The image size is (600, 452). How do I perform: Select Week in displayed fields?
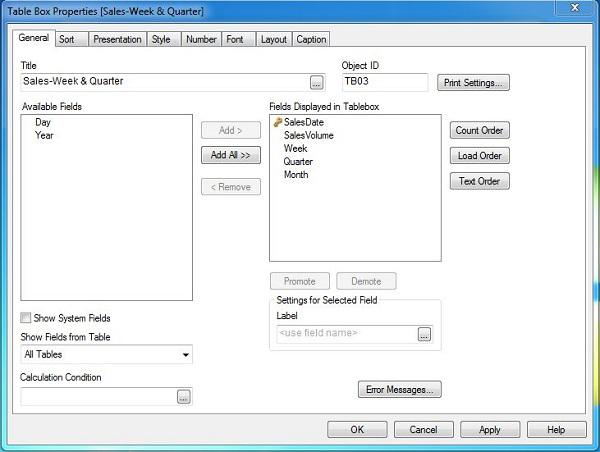(x=295, y=148)
